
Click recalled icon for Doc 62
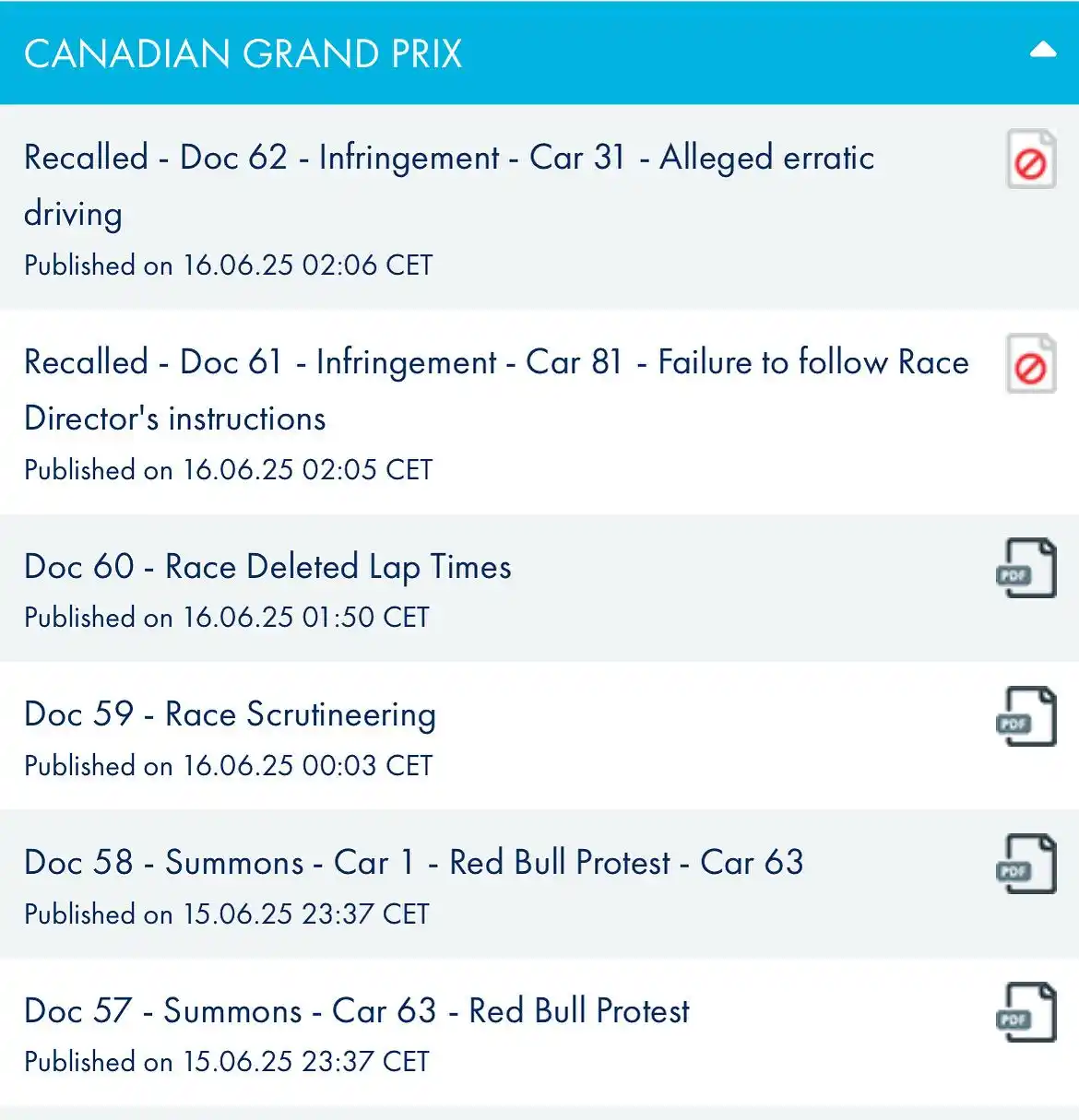tap(1030, 160)
